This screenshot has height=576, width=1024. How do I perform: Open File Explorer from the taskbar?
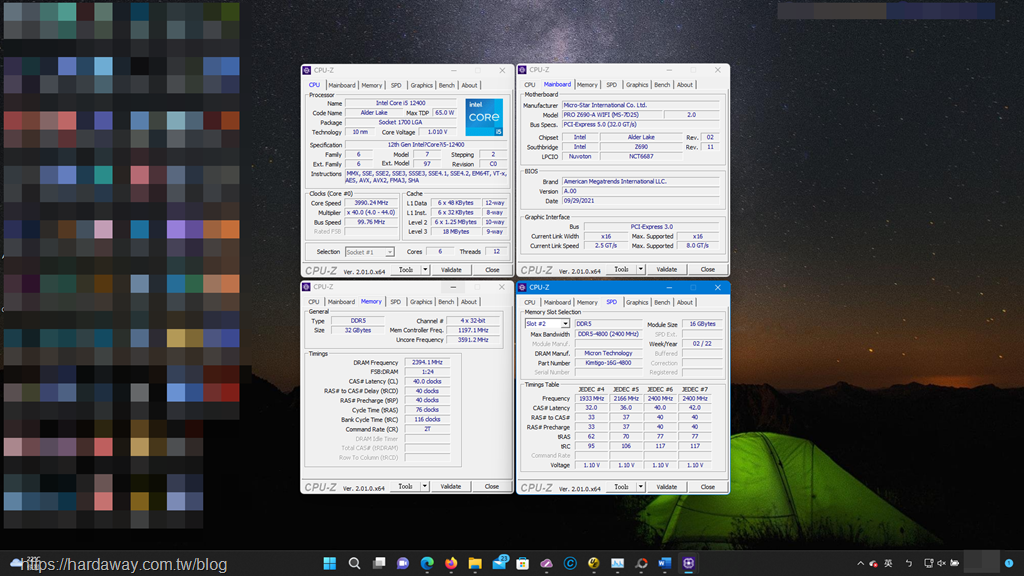[475, 563]
